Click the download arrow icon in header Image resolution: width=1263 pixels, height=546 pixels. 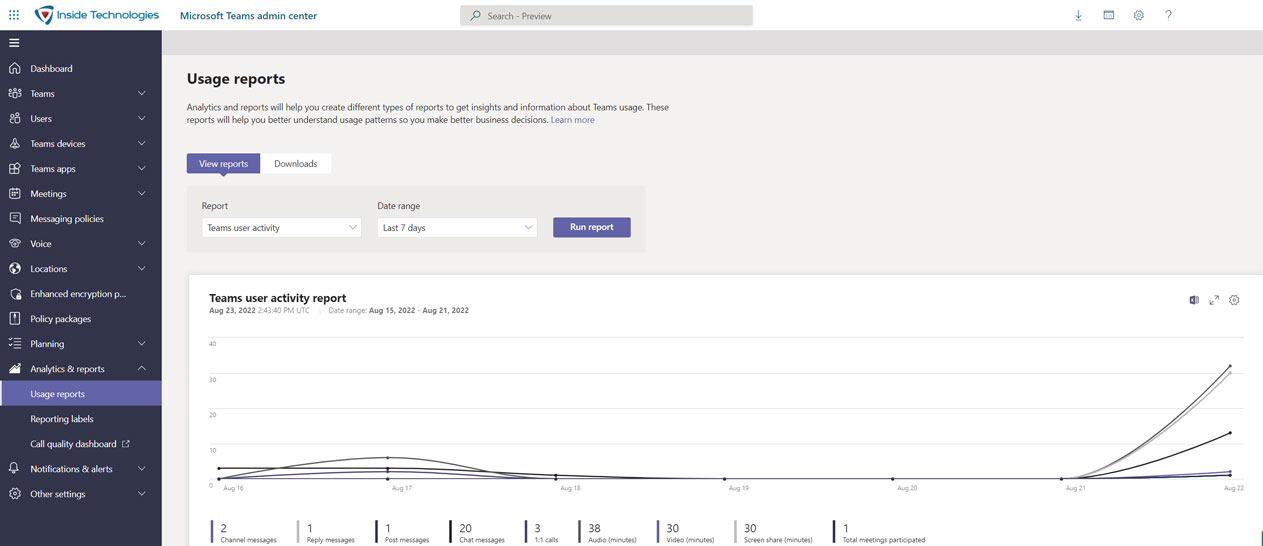pos(1078,15)
